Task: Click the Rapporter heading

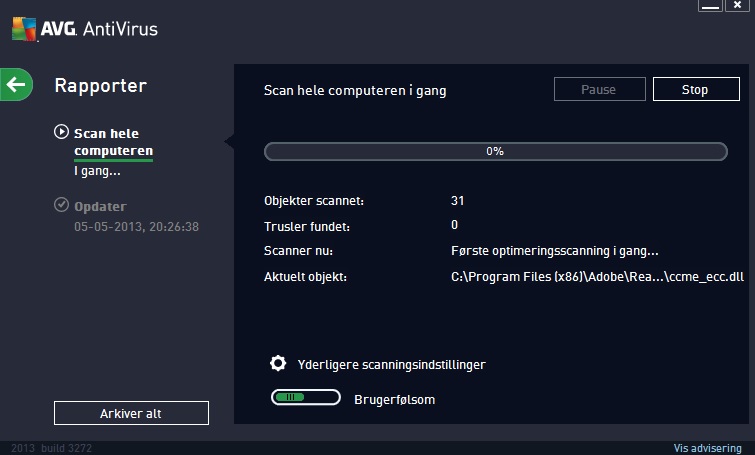Action: pyautogui.click(x=101, y=86)
